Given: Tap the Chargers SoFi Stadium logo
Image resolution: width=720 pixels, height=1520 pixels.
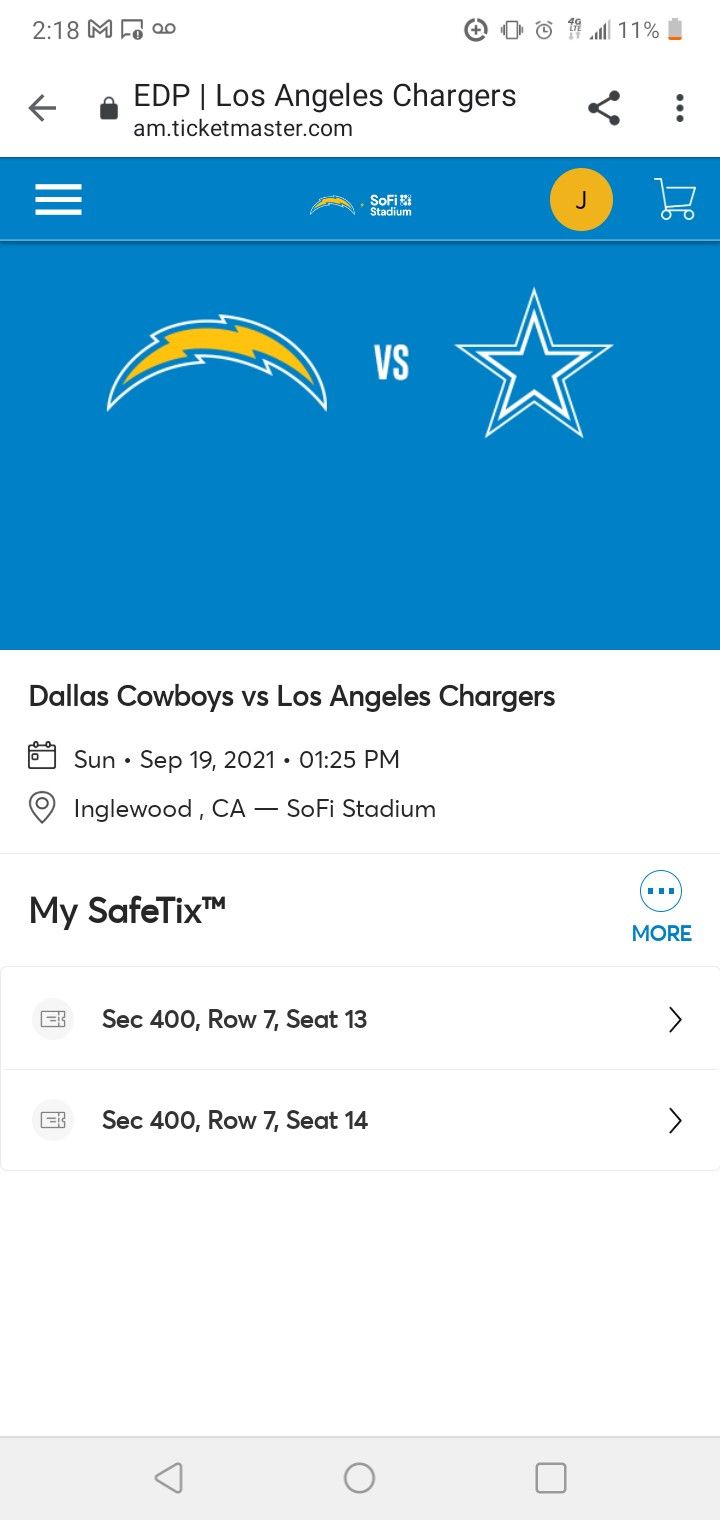Looking at the screenshot, I should 361,204.
